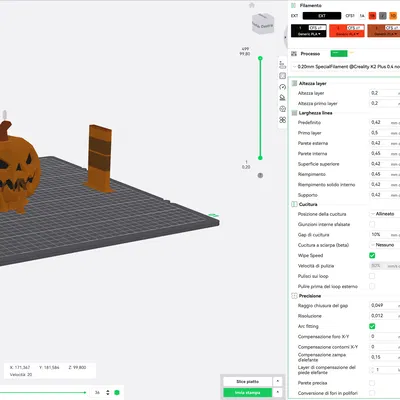Click the gray round icon below the layer slider
The image size is (400, 400).
coord(260,175)
